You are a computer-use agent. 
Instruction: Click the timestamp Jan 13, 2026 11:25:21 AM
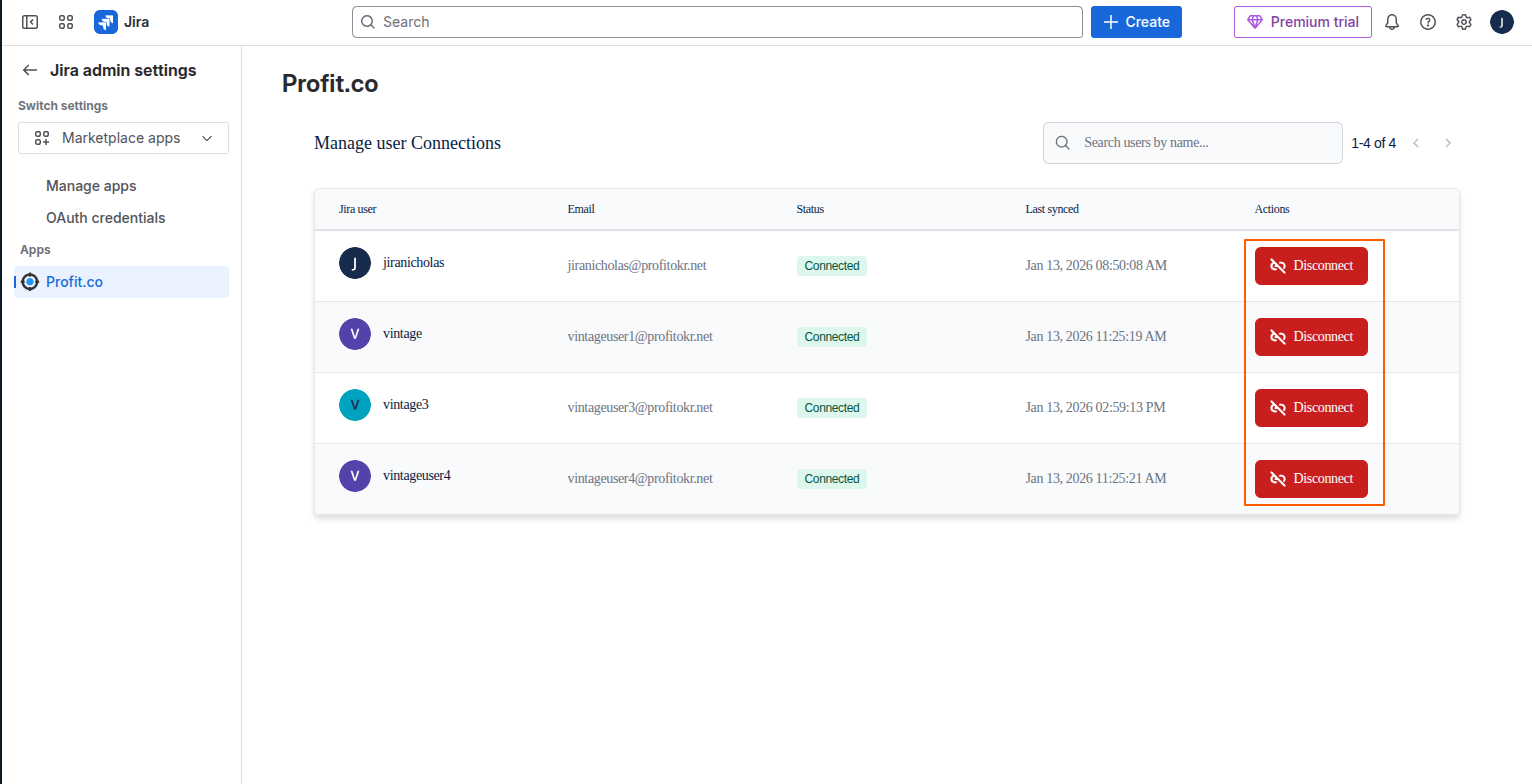click(x=1096, y=479)
